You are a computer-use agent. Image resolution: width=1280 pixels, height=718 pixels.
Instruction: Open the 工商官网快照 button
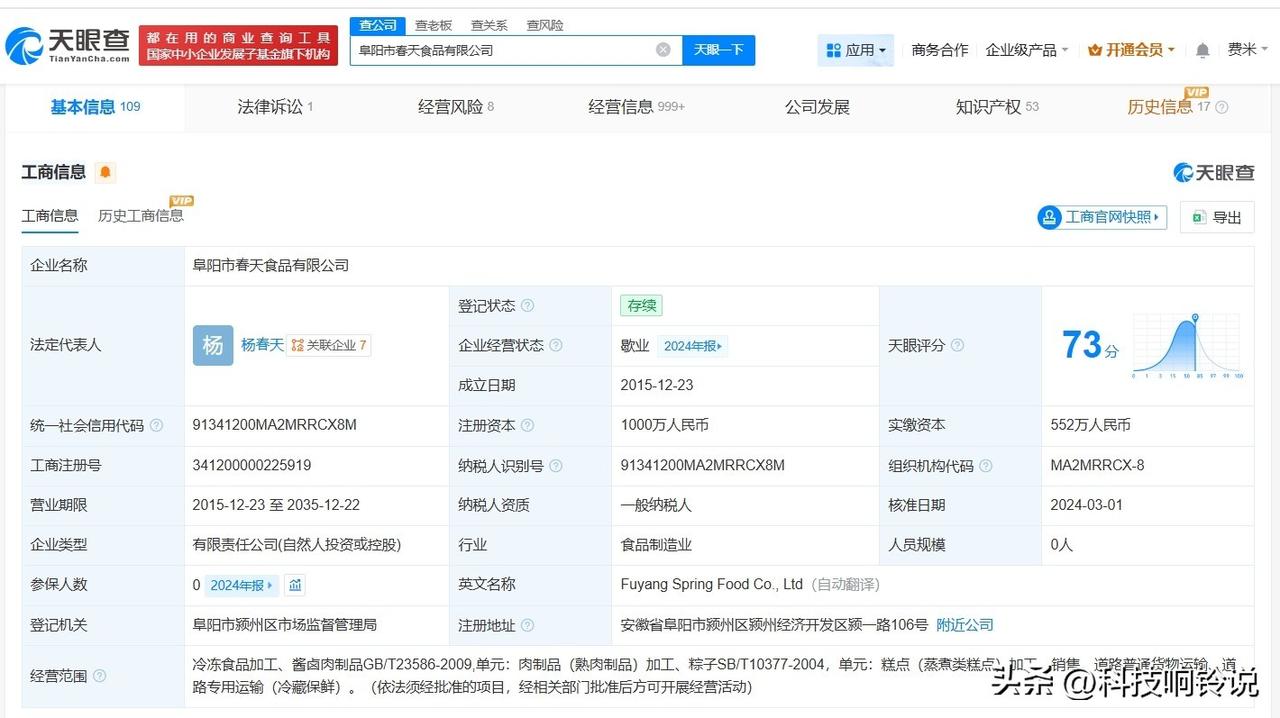[1102, 217]
